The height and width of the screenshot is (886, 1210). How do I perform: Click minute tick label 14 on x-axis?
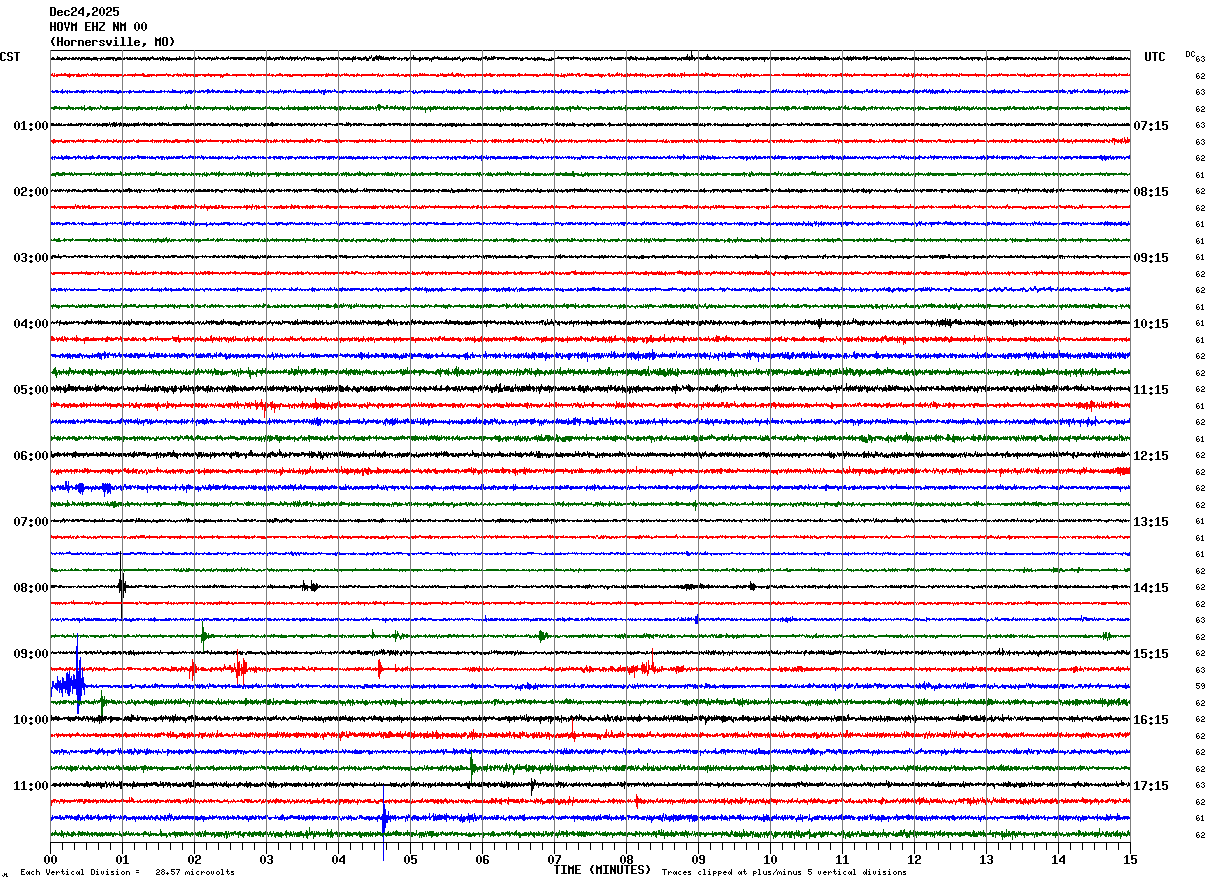click(1058, 859)
